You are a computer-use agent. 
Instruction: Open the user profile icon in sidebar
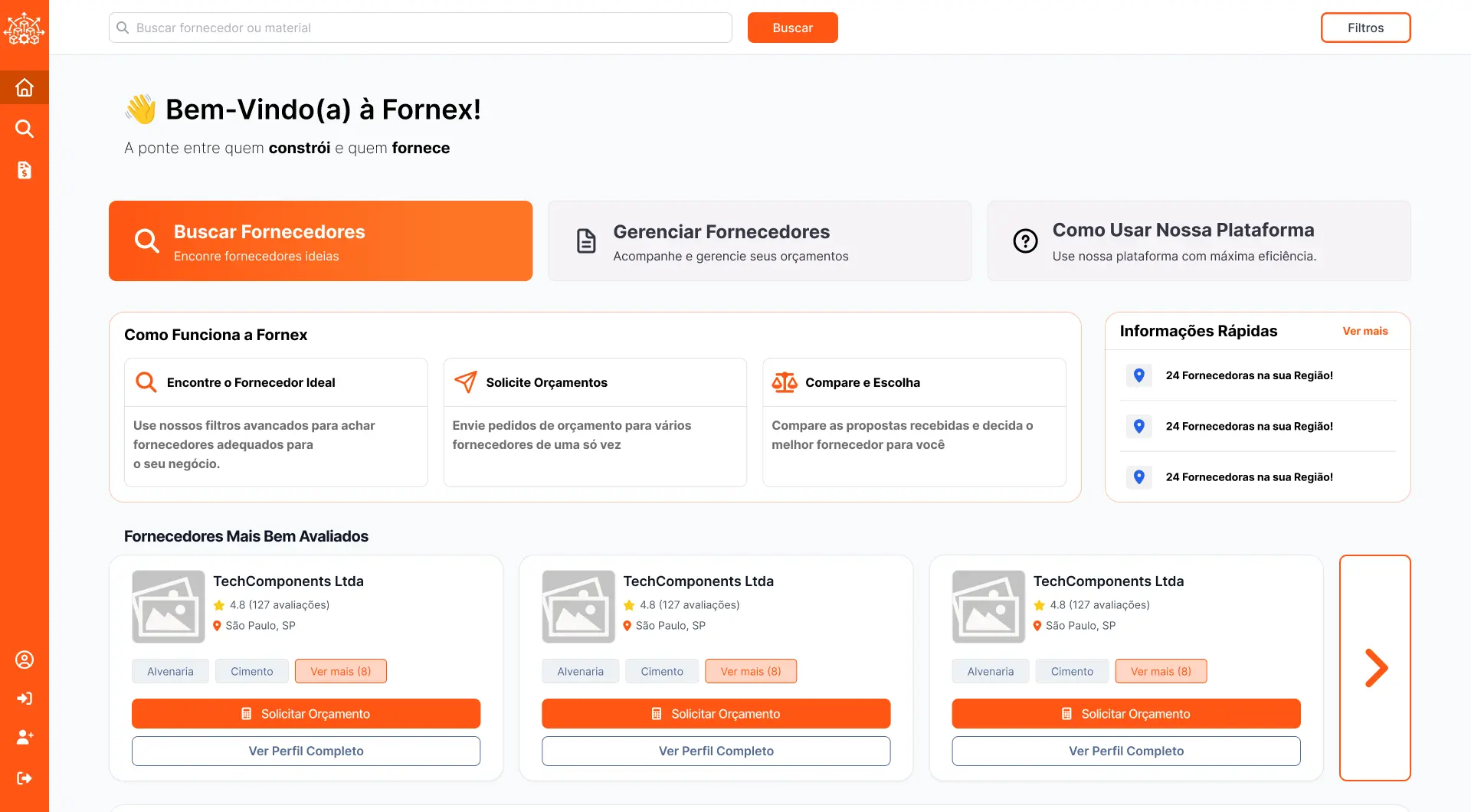pos(25,660)
